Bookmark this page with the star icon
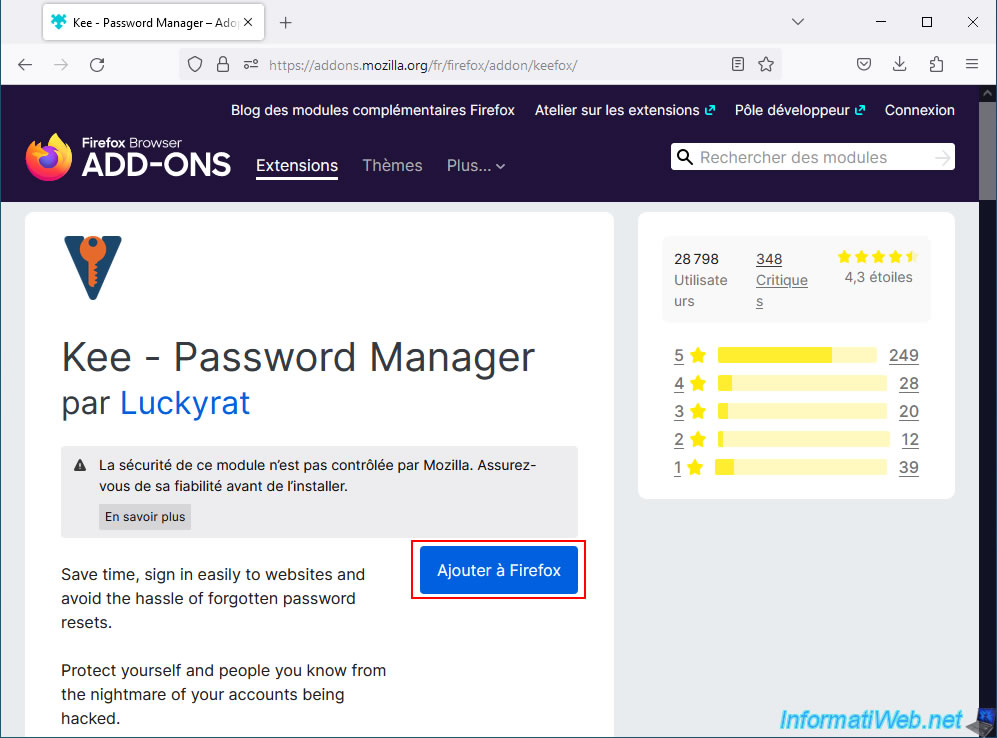The image size is (997, 738). 766,64
